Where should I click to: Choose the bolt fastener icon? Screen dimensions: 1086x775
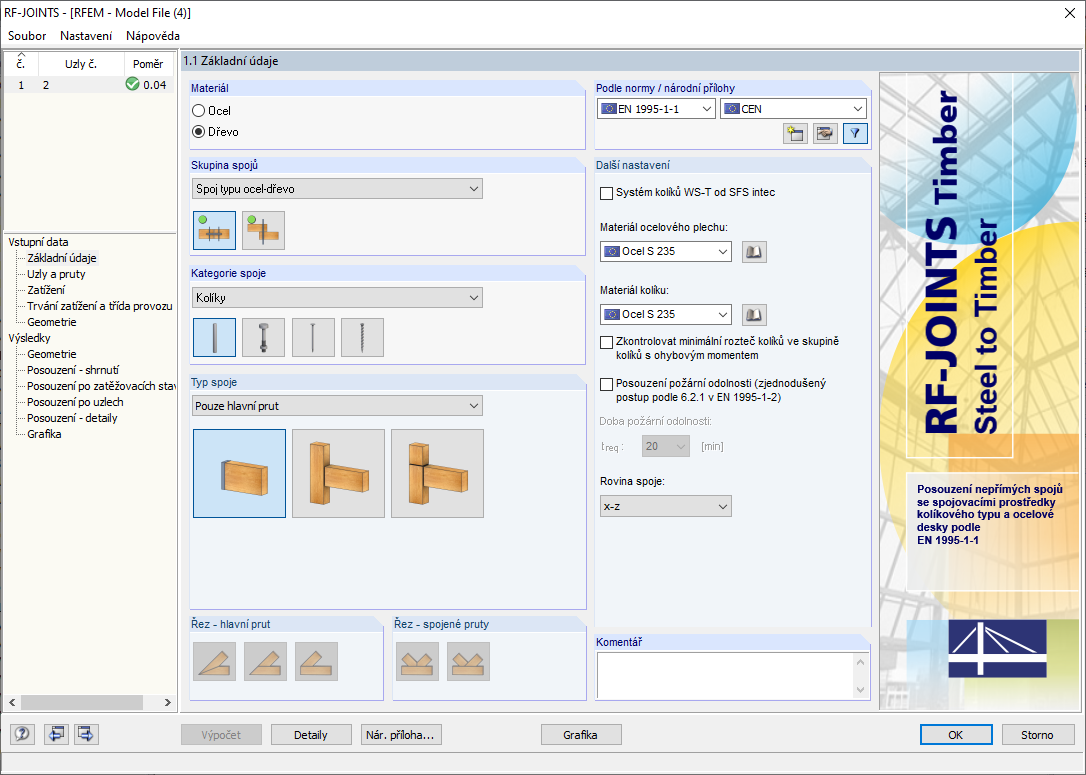263,337
